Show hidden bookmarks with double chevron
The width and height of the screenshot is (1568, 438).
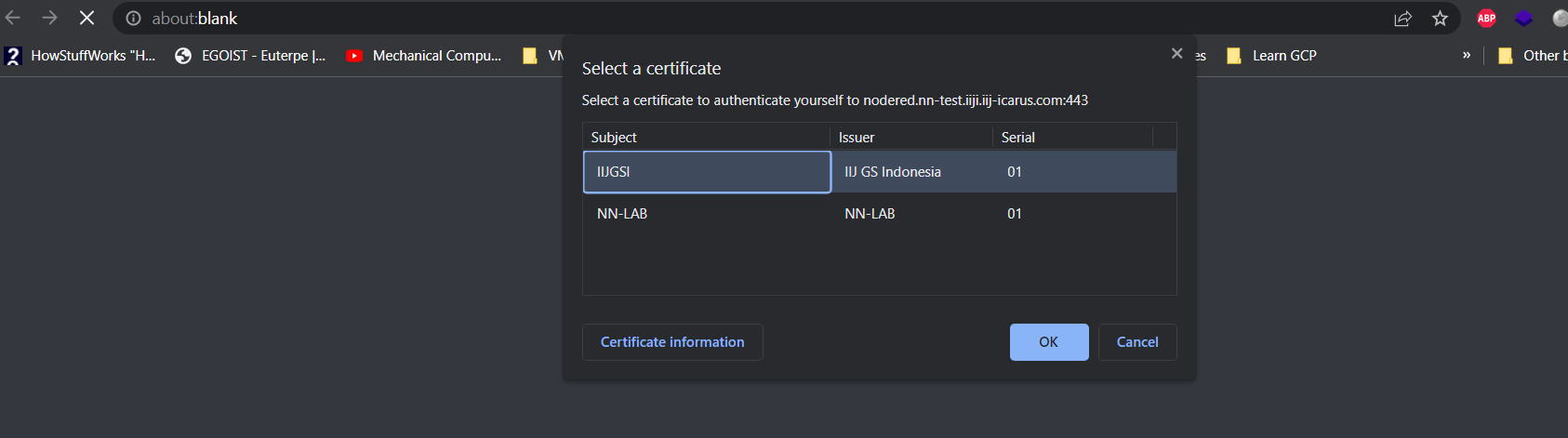coord(1467,55)
